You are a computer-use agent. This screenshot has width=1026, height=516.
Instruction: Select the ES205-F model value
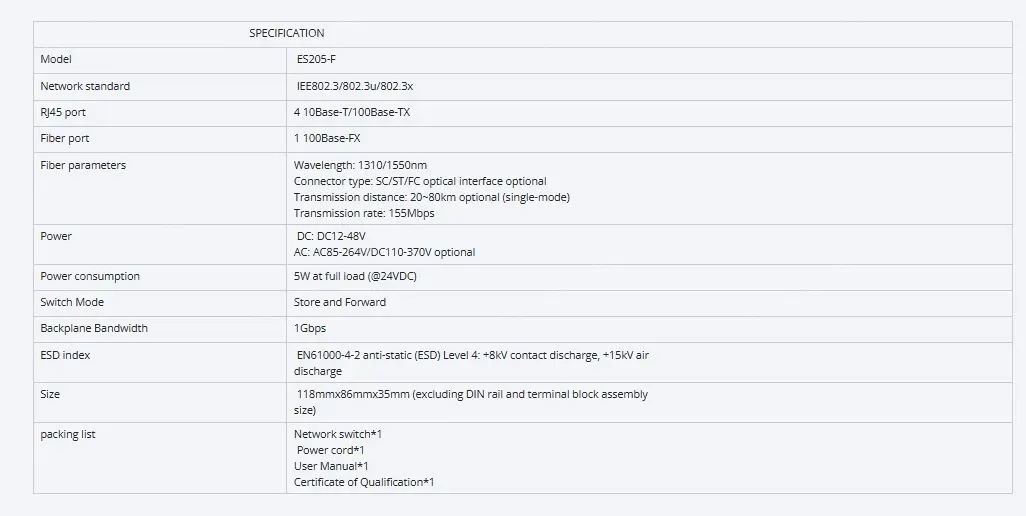click(x=316, y=60)
